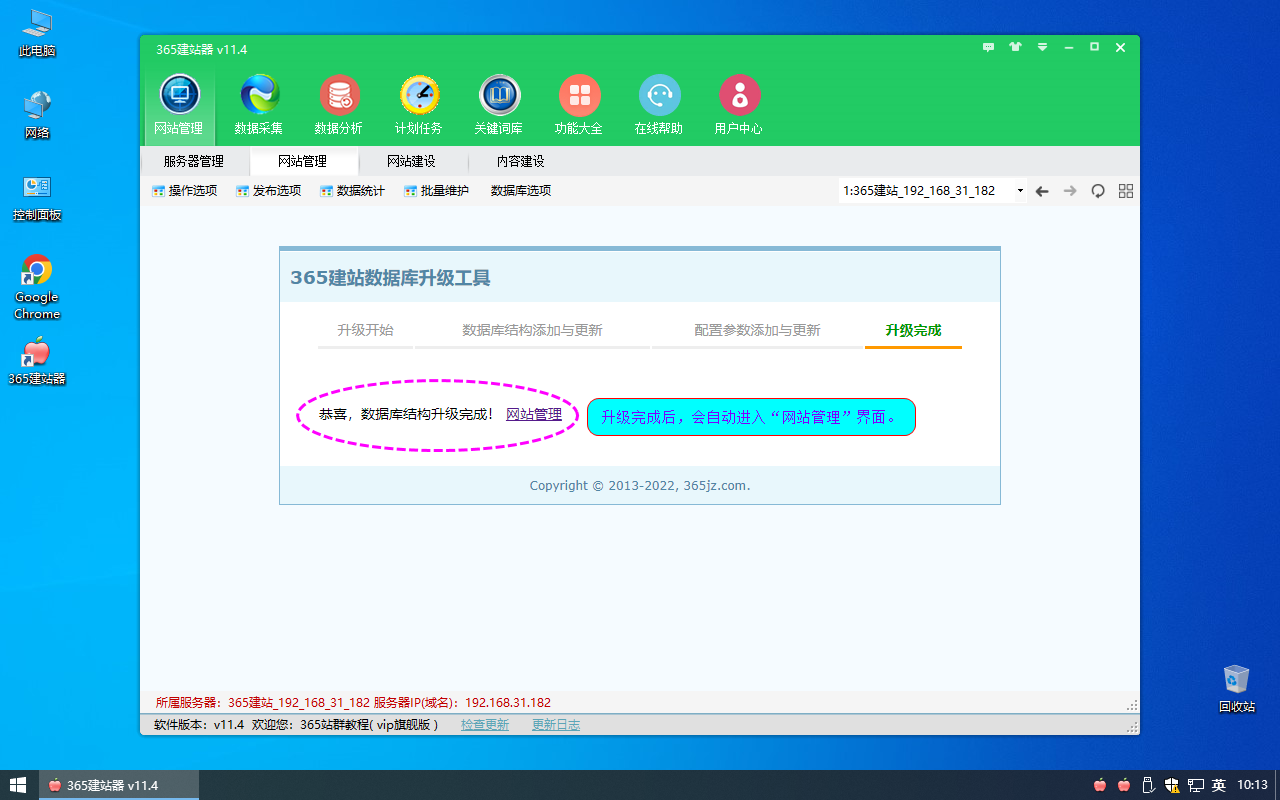Open the 数据库选项 toolbar menu
The width and height of the screenshot is (1280, 800).
(521, 191)
